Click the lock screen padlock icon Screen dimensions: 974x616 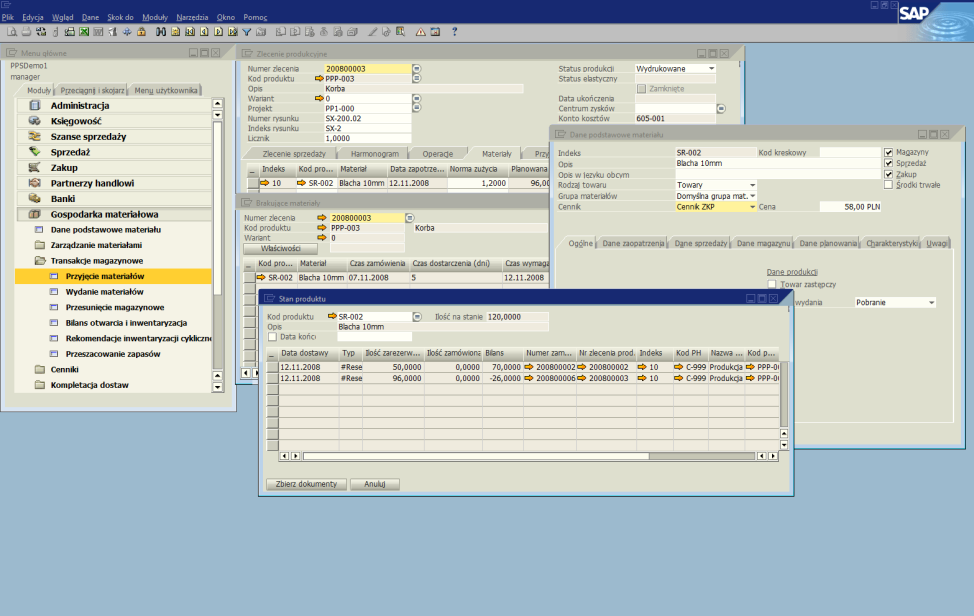141,32
